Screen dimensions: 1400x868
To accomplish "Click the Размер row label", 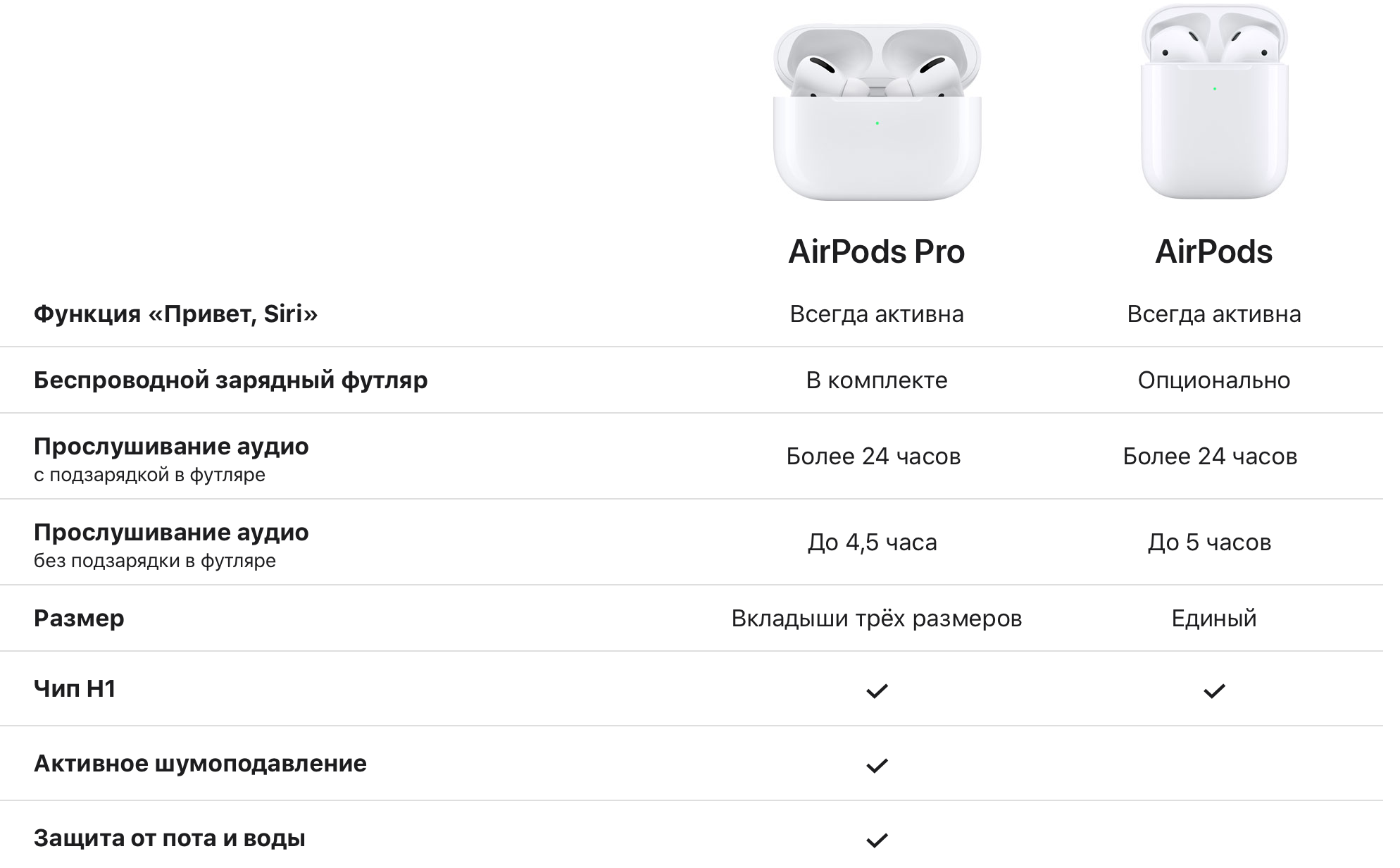I will click(79, 619).
